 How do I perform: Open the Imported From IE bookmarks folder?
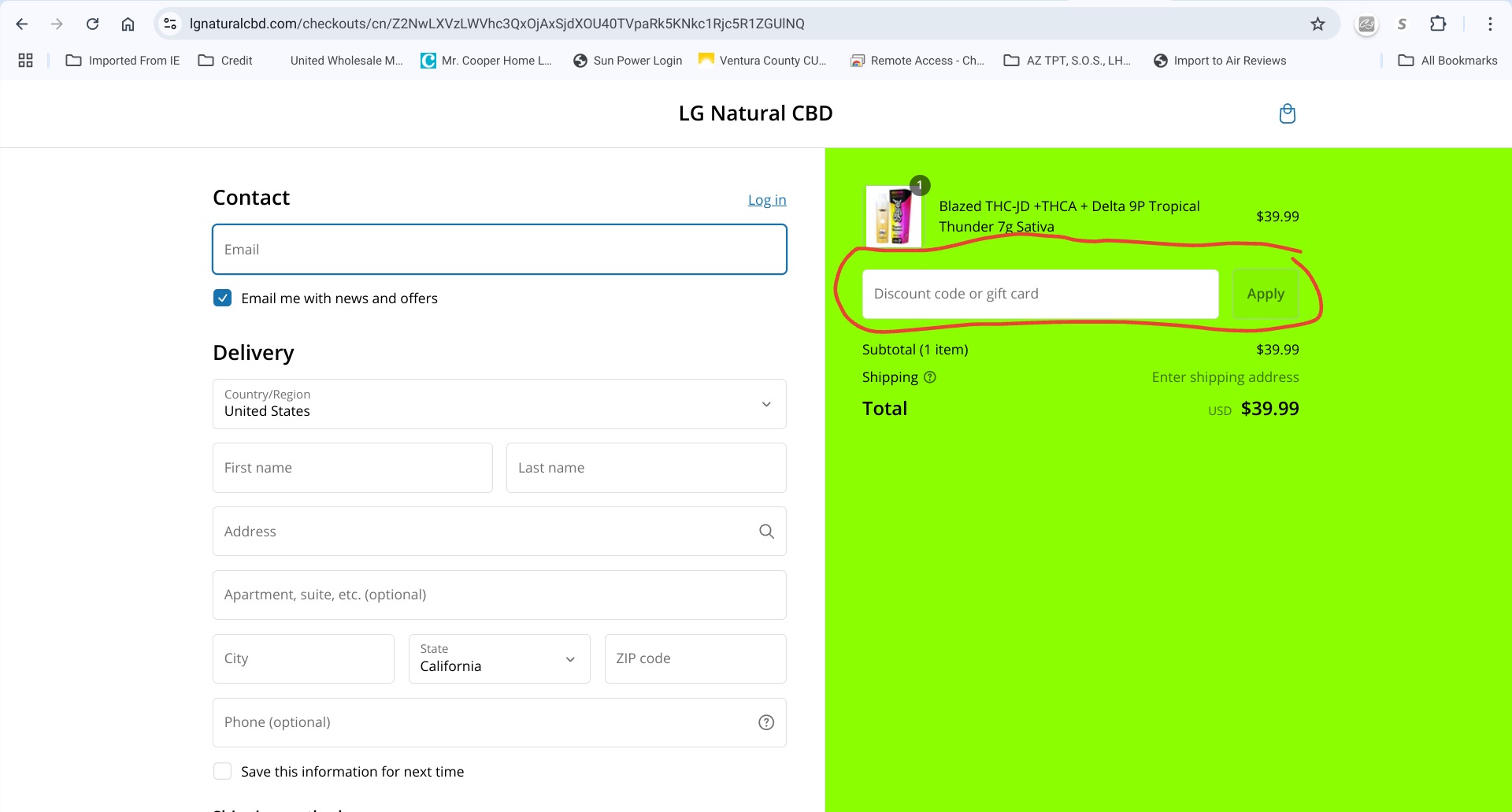(123, 61)
